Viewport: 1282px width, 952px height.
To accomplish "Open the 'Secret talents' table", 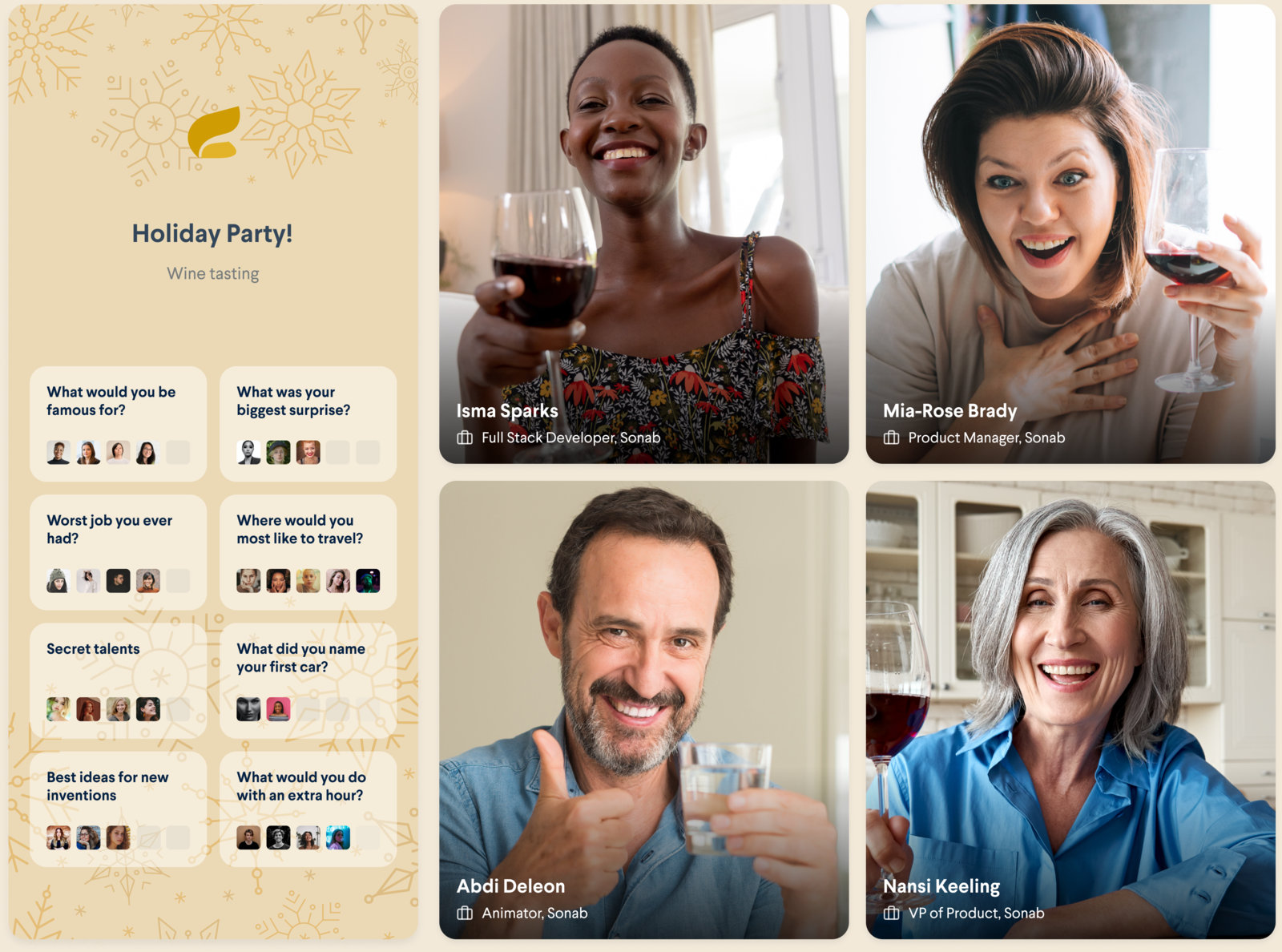I will pos(118,680).
